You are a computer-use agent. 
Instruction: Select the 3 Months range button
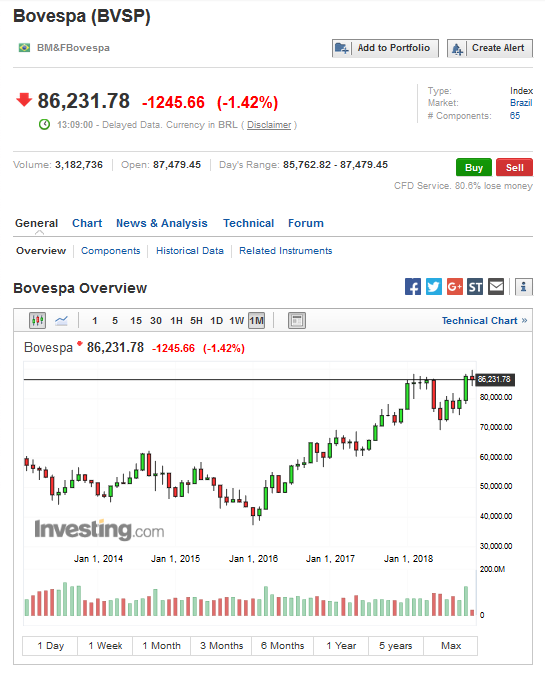221,646
